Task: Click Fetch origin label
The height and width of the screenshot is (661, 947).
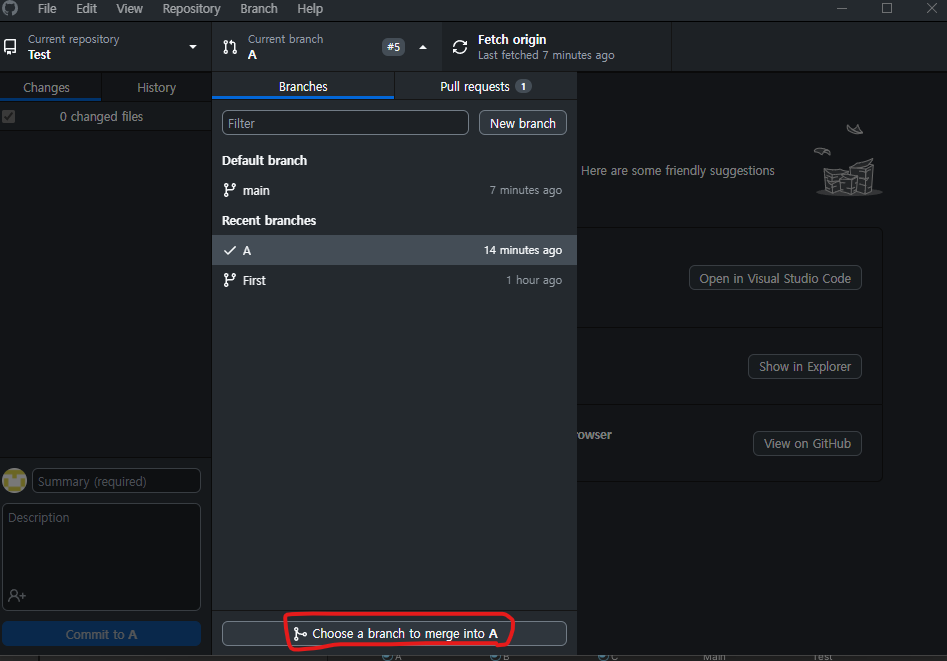Action: point(512,39)
